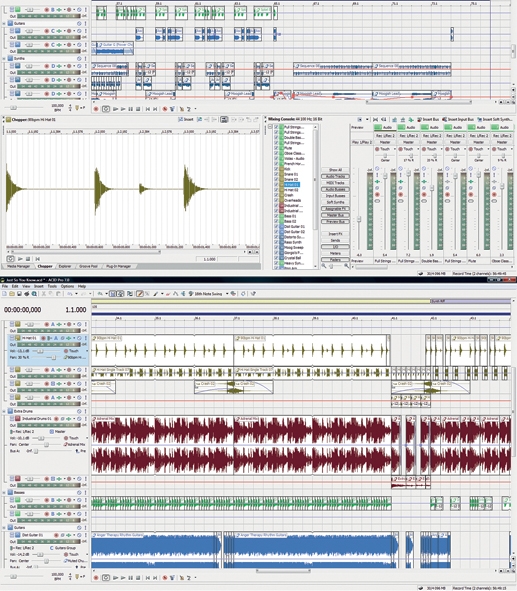
Task: Zoom out with the Mixing Console magnifier icon
Action: [x=324, y=265]
